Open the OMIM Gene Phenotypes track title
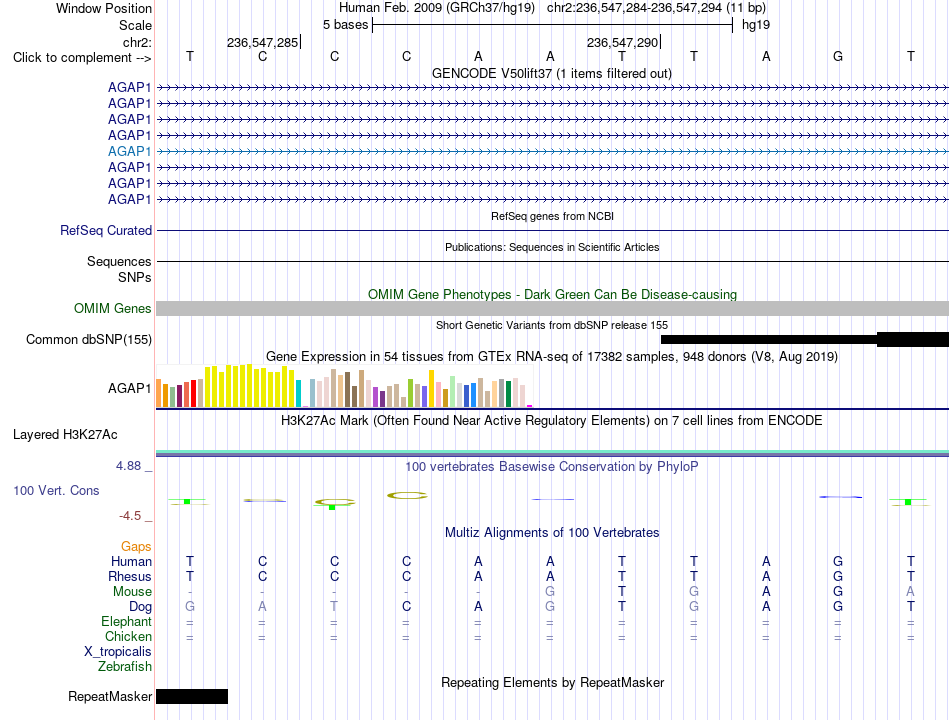Image resolution: width=950 pixels, height=720 pixels. (x=552, y=295)
